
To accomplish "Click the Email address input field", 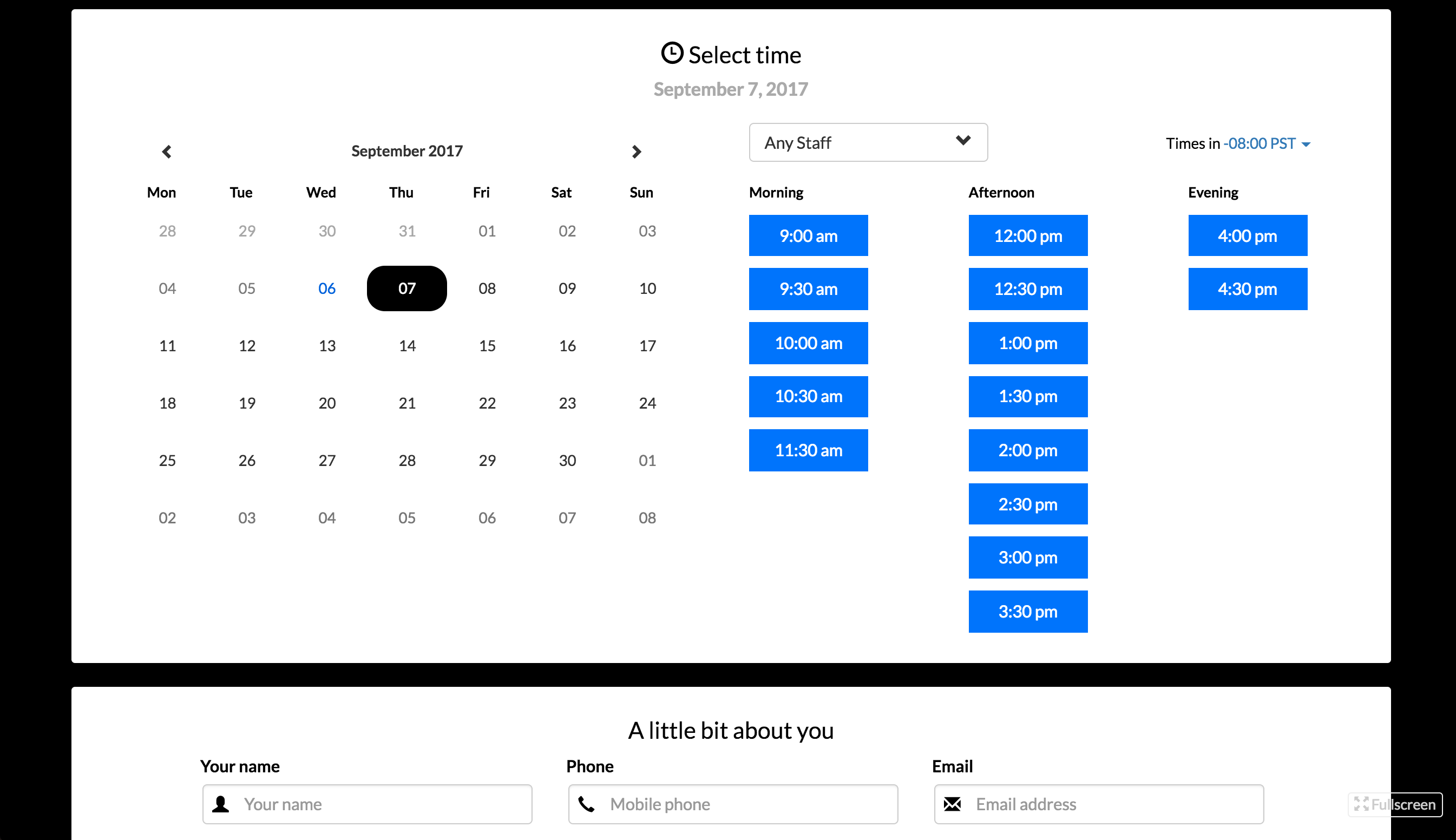I will 1097,803.
